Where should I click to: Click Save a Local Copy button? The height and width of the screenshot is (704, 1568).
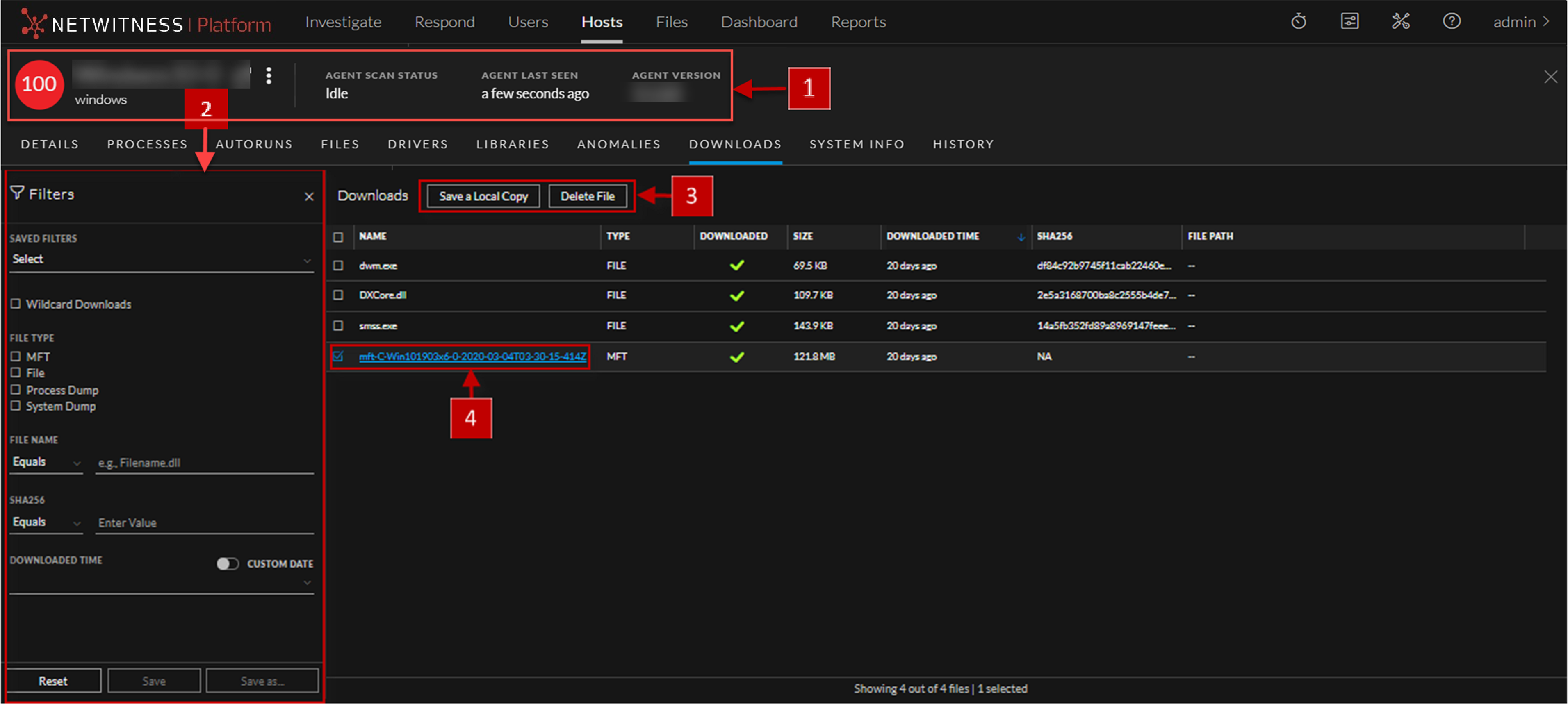point(483,197)
